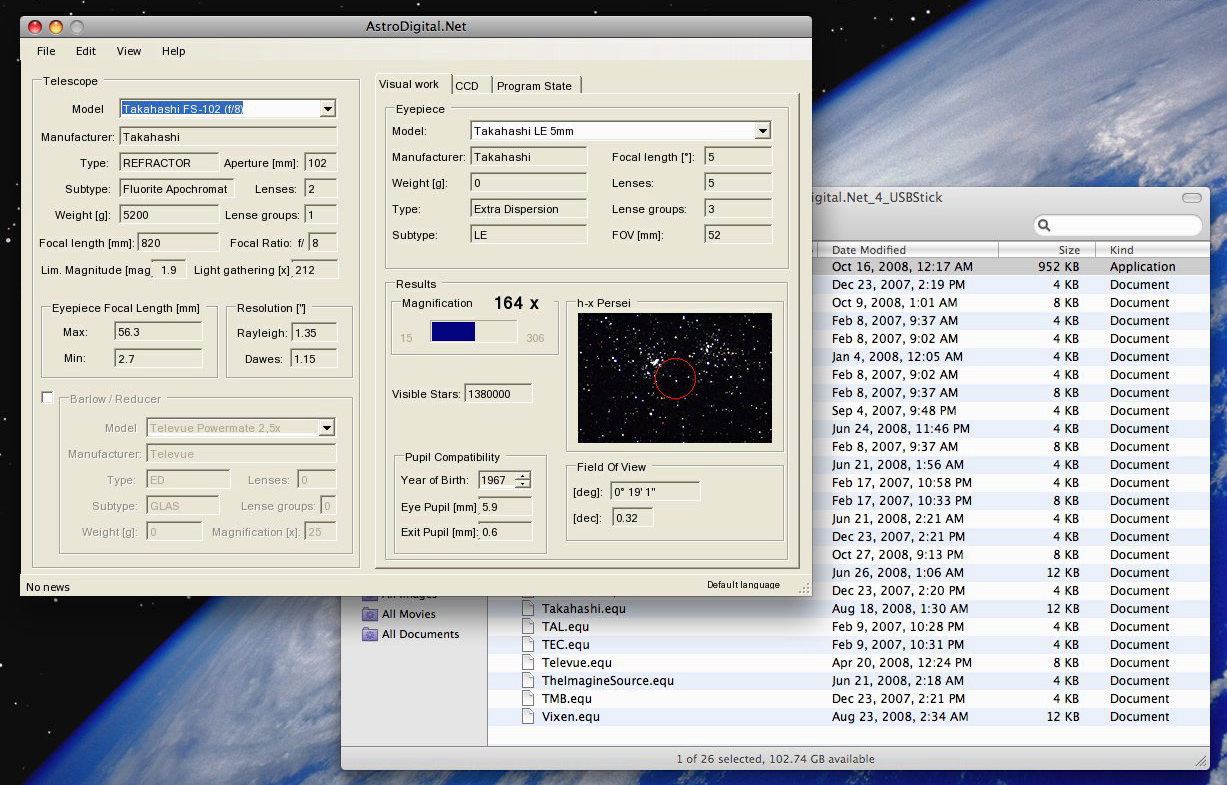
Task: Click the telescope Focal length field showing 820
Action: pos(178,243)
